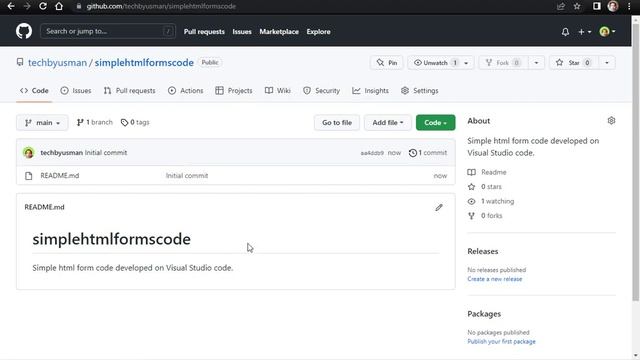Click Pull requests in top header
This screenshot has height=360, width=640.
coord(204,31)
